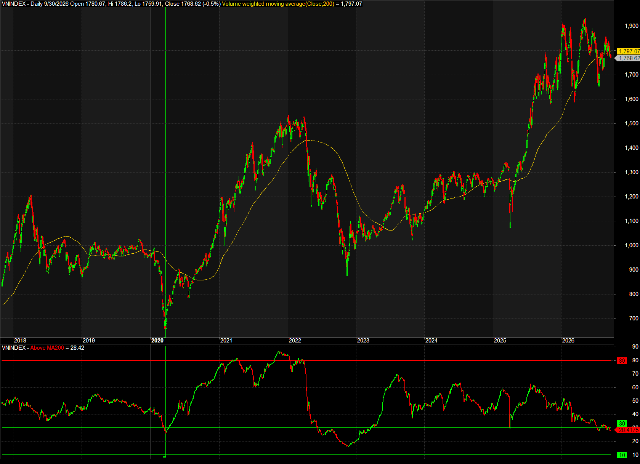Image resolution: width=640 pixels, height=464 pixels.
Task: Click the 50 label on indicator axis
Action: [x=635, y=401]
